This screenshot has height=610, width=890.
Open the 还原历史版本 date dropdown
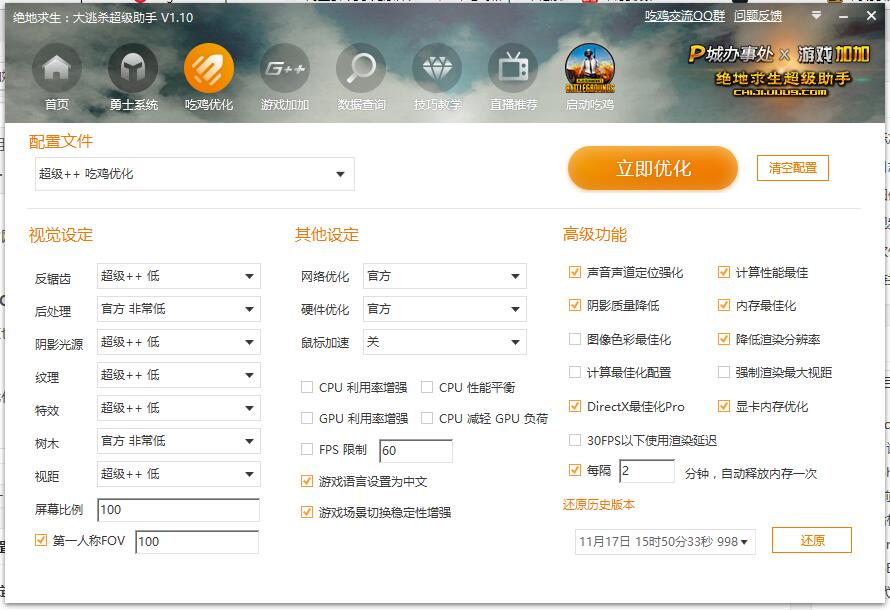(x=665, y=541)
